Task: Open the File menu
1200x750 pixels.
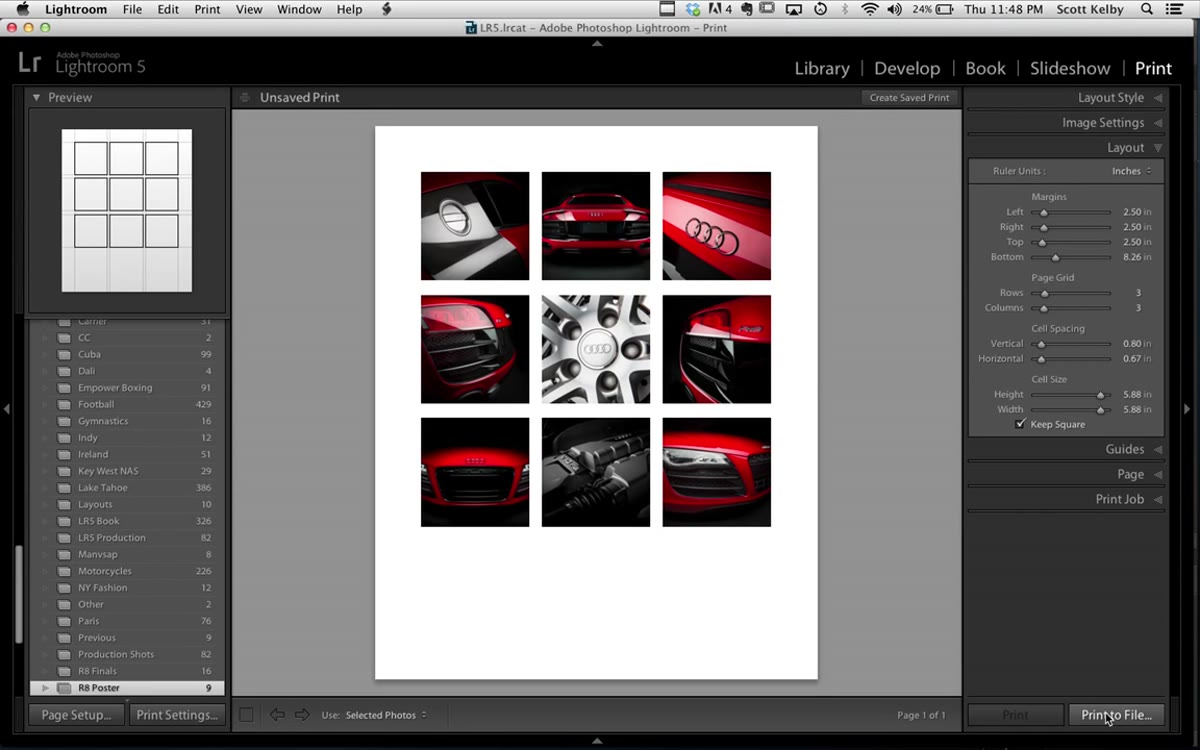Action: (132, 9)
